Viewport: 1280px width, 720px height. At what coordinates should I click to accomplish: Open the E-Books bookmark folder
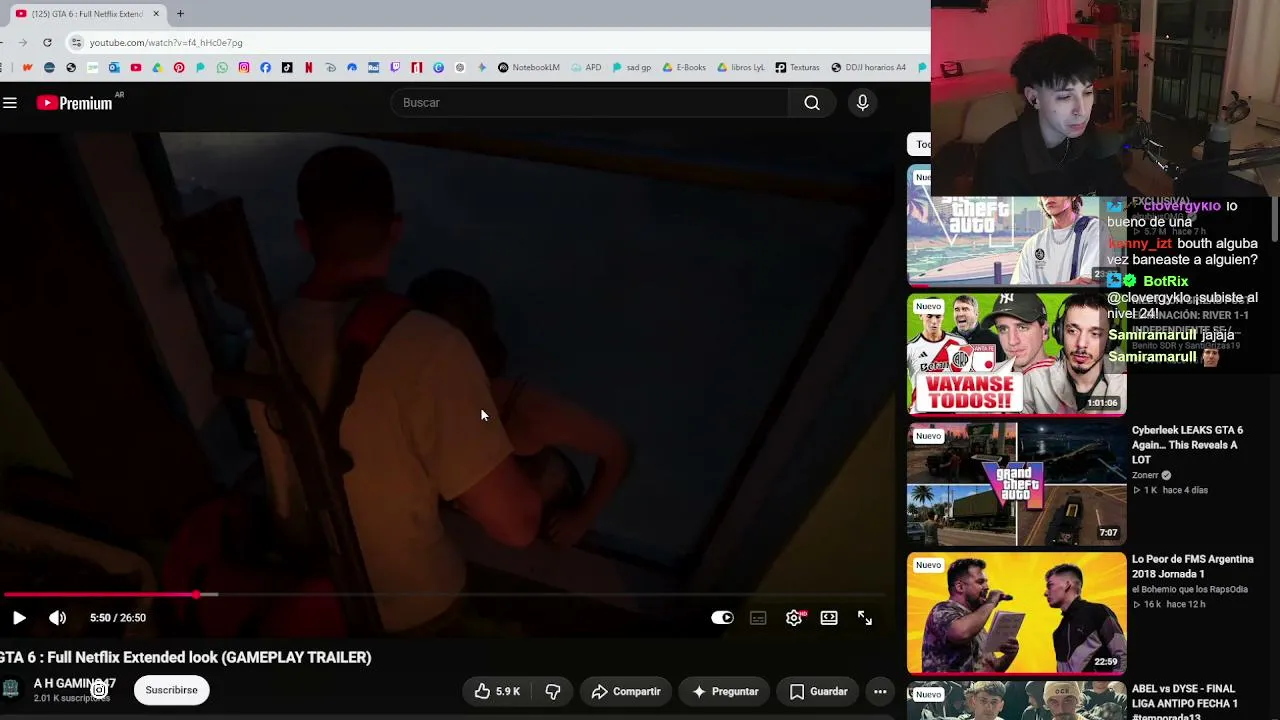(684, 68)
